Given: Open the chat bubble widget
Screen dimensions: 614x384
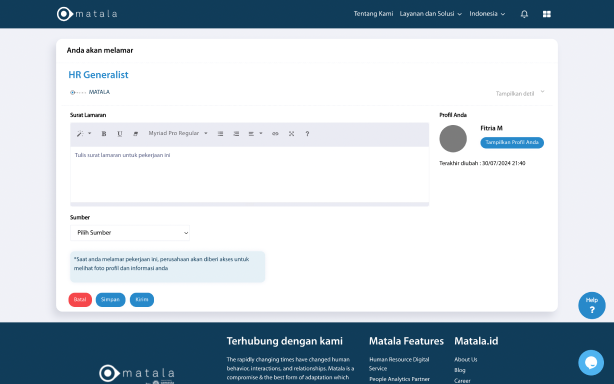Looking at the screenshot, I should 591,362.
